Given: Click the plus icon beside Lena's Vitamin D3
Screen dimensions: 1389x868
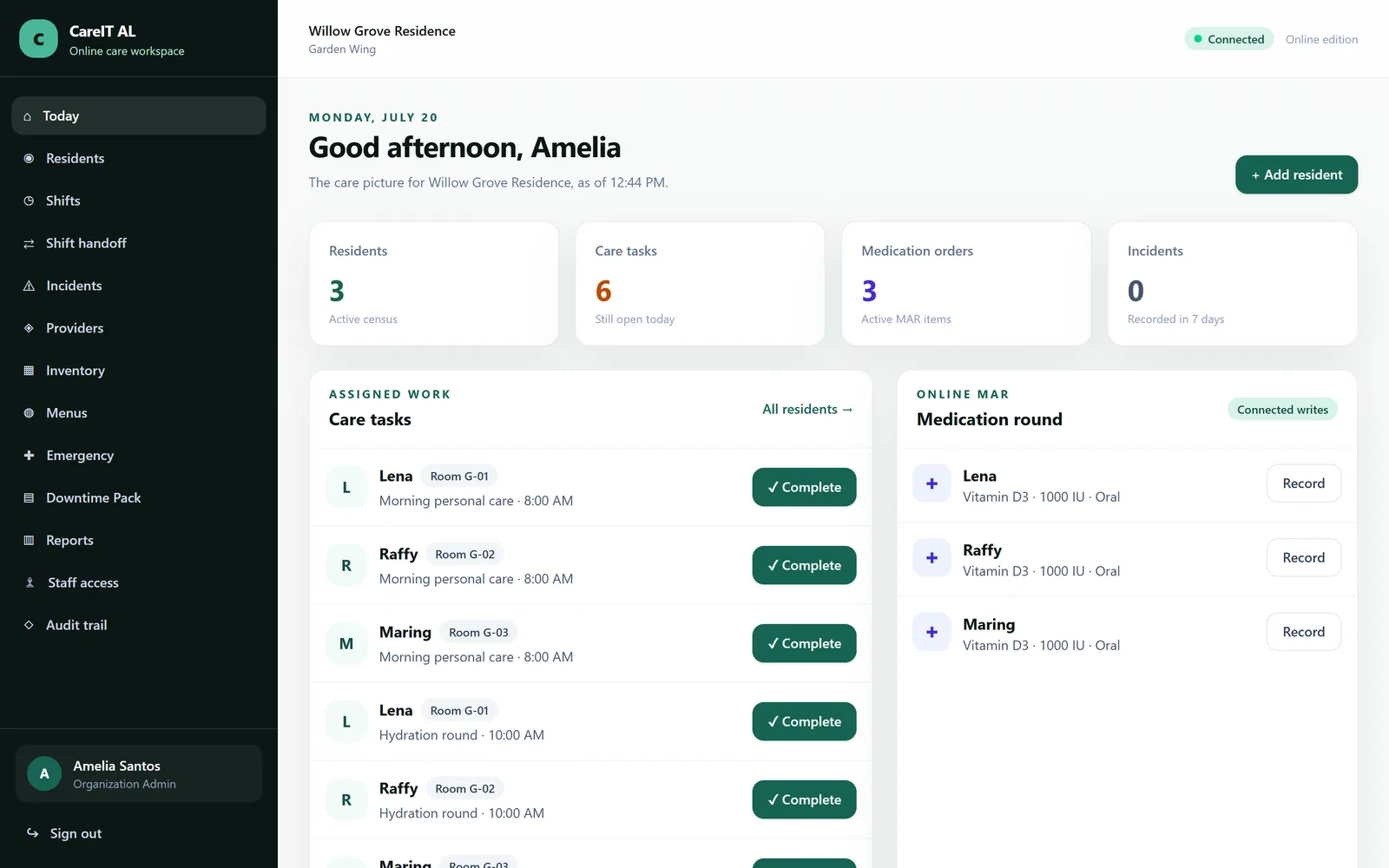Looking at the screenshot, I should (931, 483).
